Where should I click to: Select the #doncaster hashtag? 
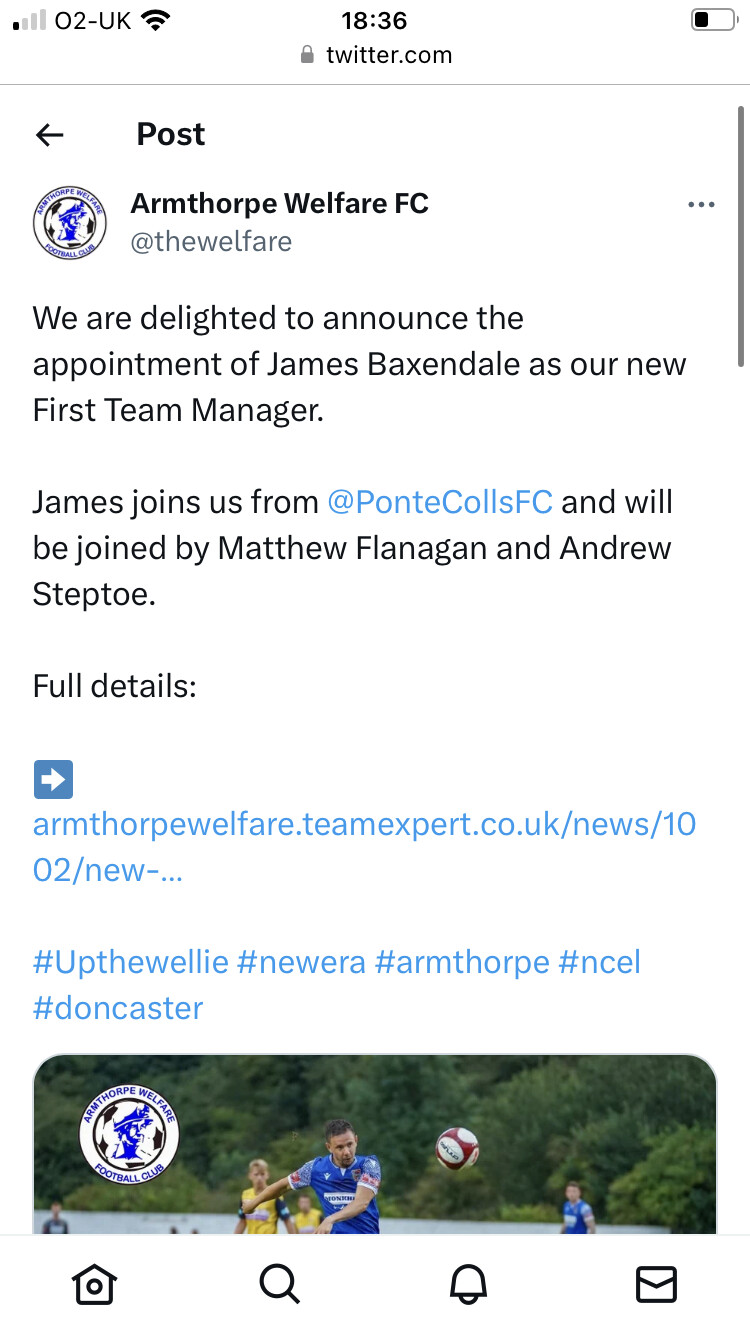coord(118,1008)
